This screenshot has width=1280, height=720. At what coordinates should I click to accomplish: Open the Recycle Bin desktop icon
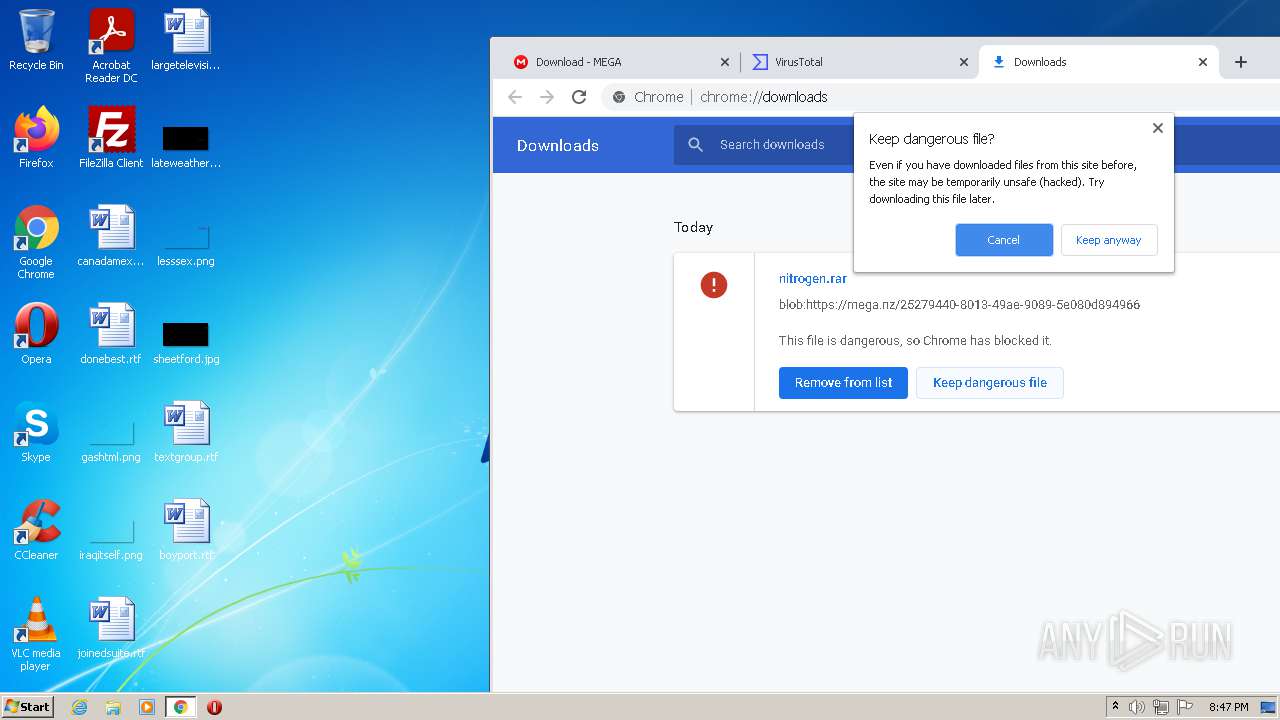point(36,40)
